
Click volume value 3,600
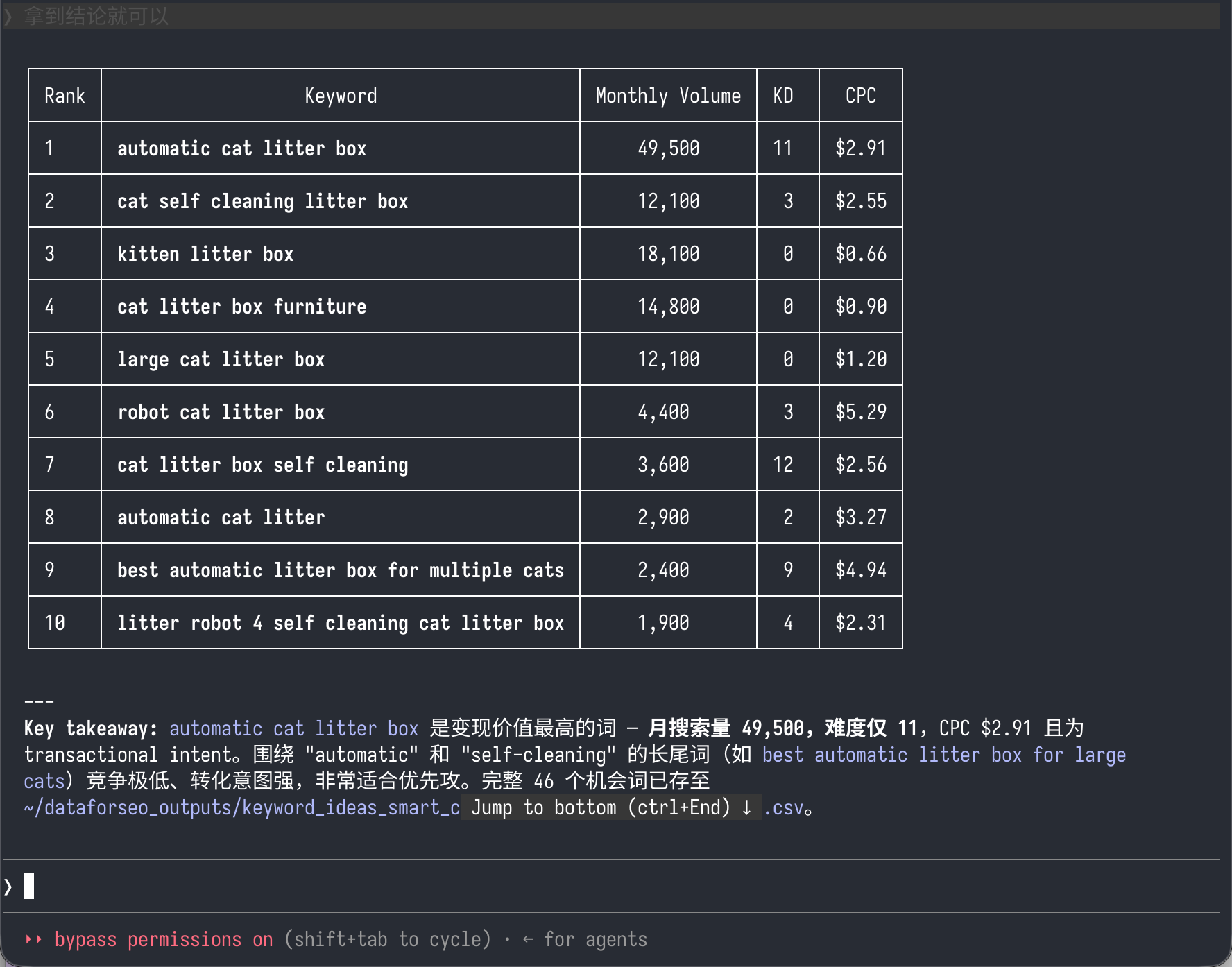pos(663,465)
